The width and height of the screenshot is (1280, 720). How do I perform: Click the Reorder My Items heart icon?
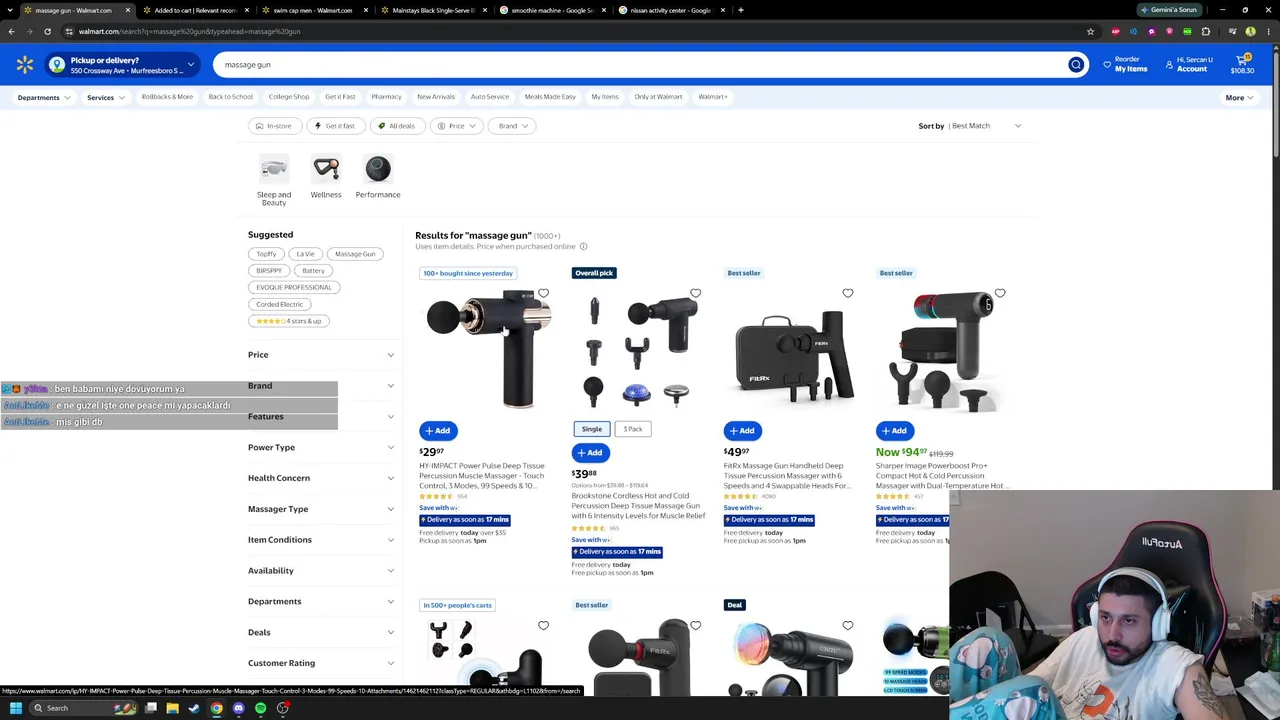click(1107, 65)
